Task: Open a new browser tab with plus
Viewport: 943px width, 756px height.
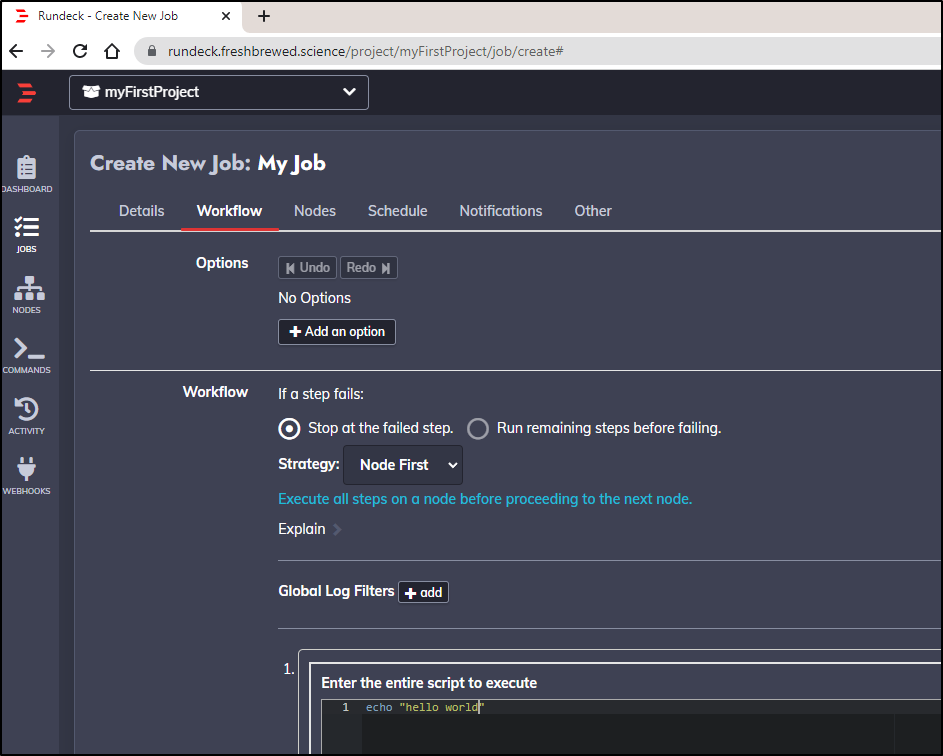Action: point(263,16)
